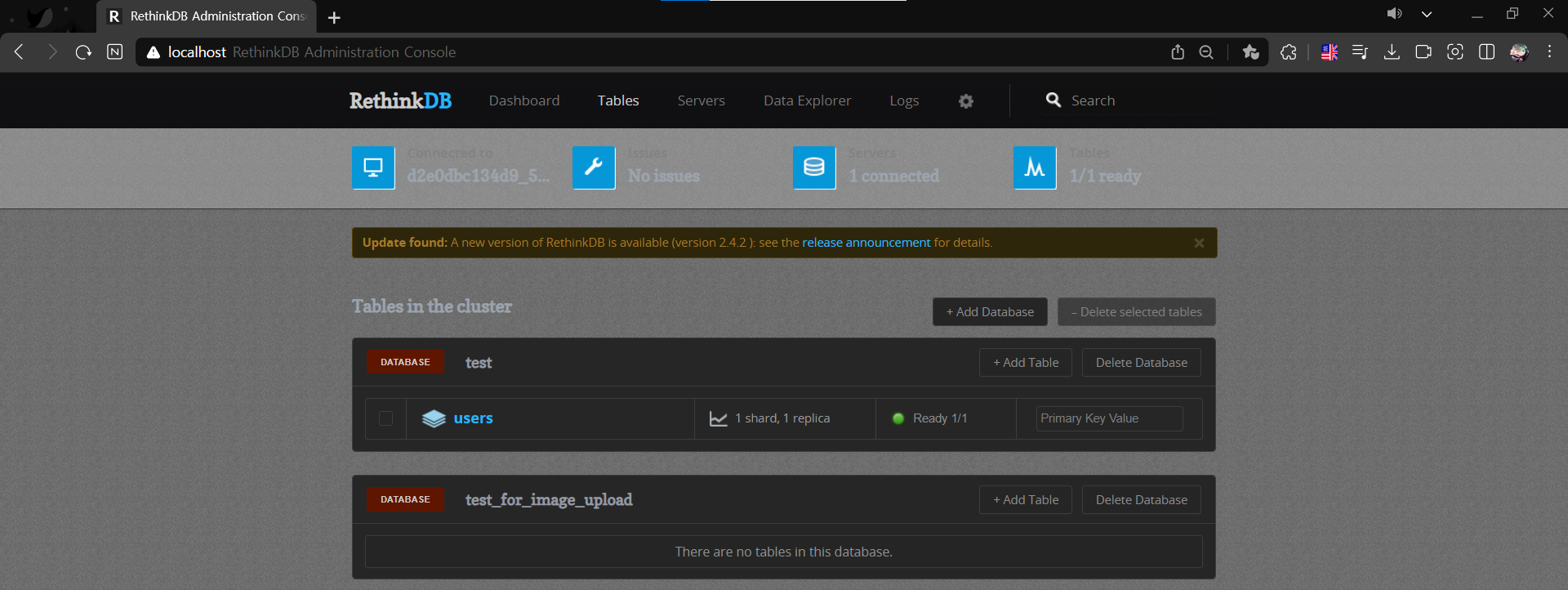
Task: Click the Tables status icon
Action: [x=1035, y=168]
